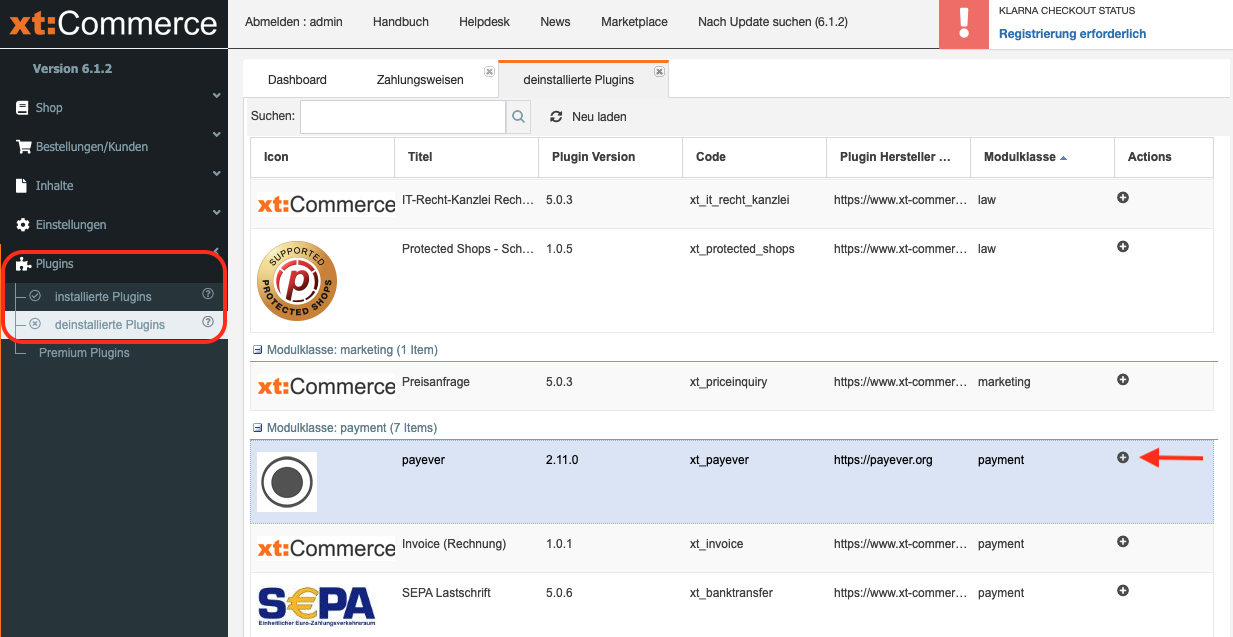Sort by the Modulklasse column header
Image resolution: width=1233 pixels, height=637 pixels.
[x=1042, y=157]
